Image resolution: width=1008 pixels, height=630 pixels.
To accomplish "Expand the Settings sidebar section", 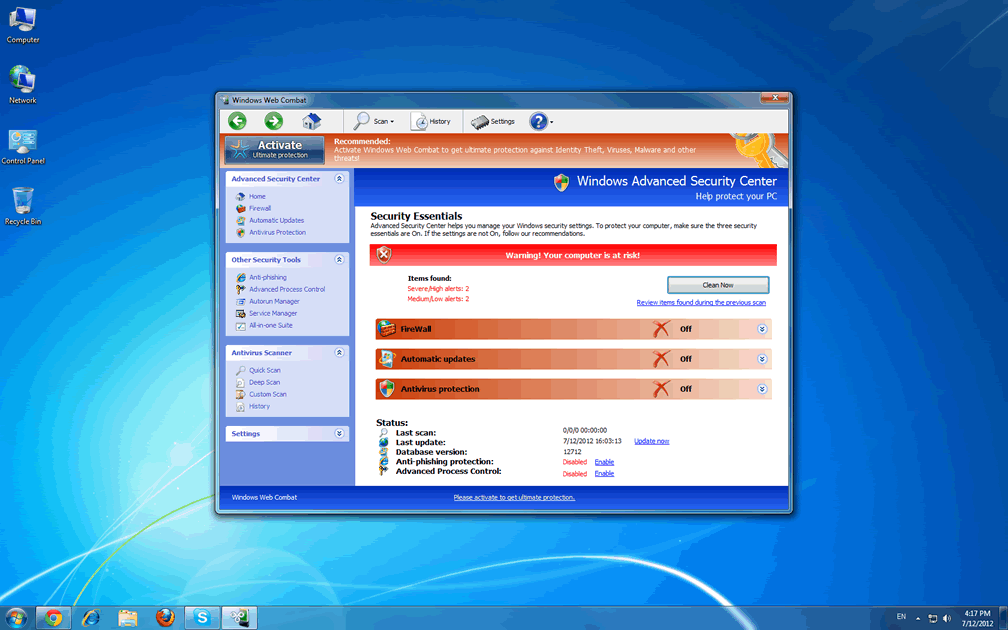I will 339,434.
